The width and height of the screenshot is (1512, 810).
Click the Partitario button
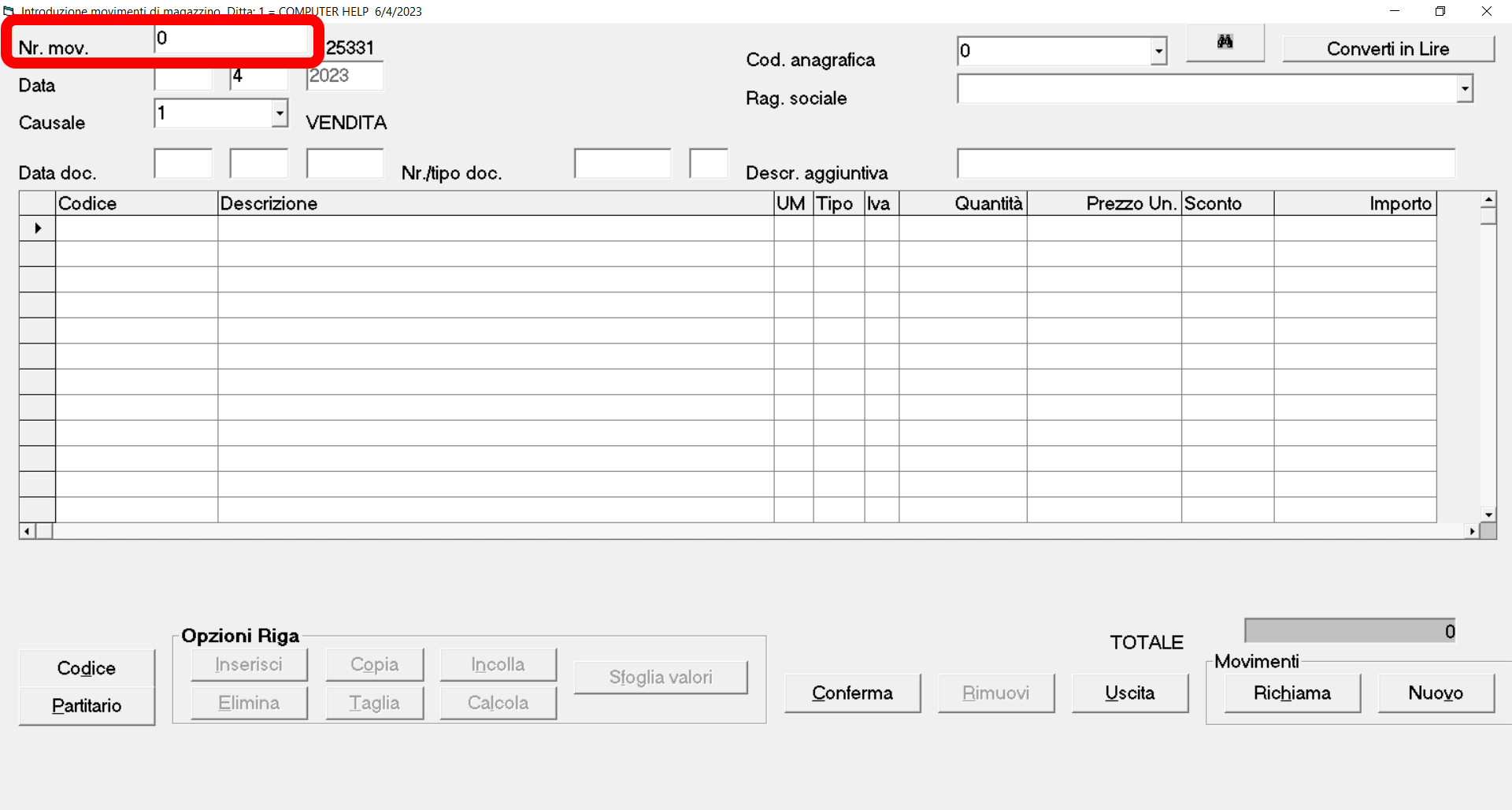click(x=87, y=706)
